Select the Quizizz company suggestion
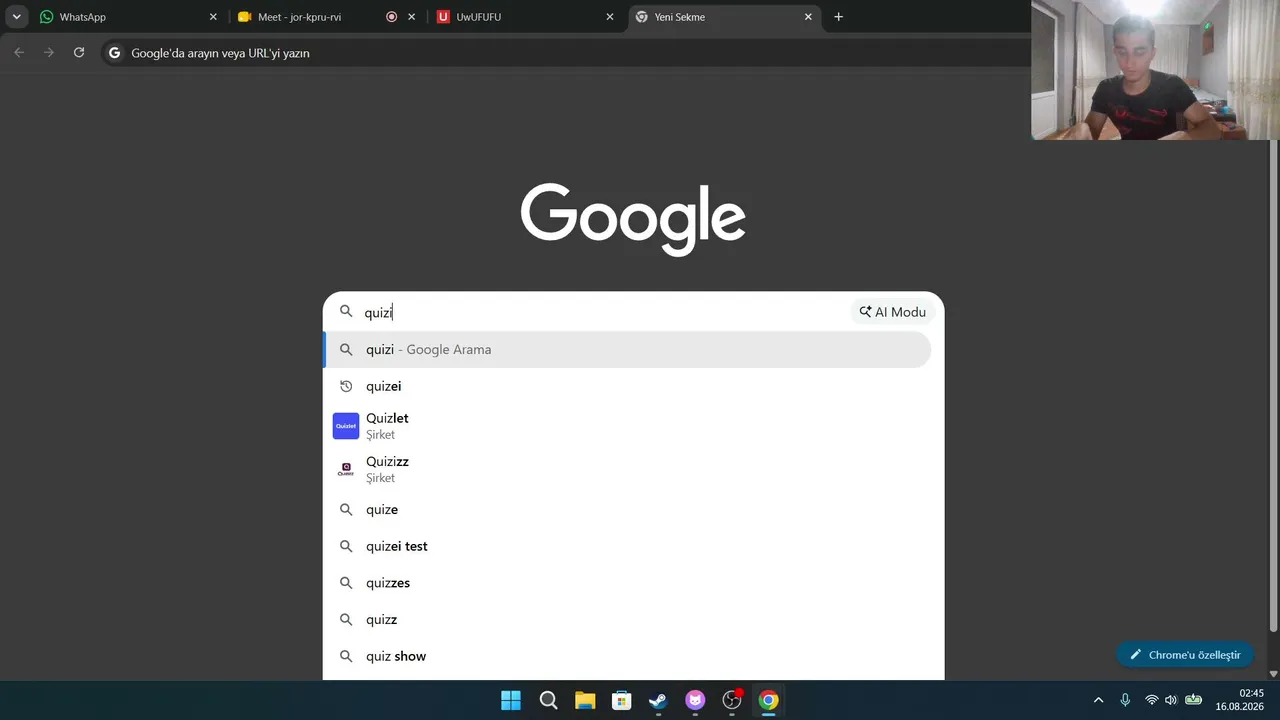The width and height of the screenshot is (1280, 720). click(628, 469)
